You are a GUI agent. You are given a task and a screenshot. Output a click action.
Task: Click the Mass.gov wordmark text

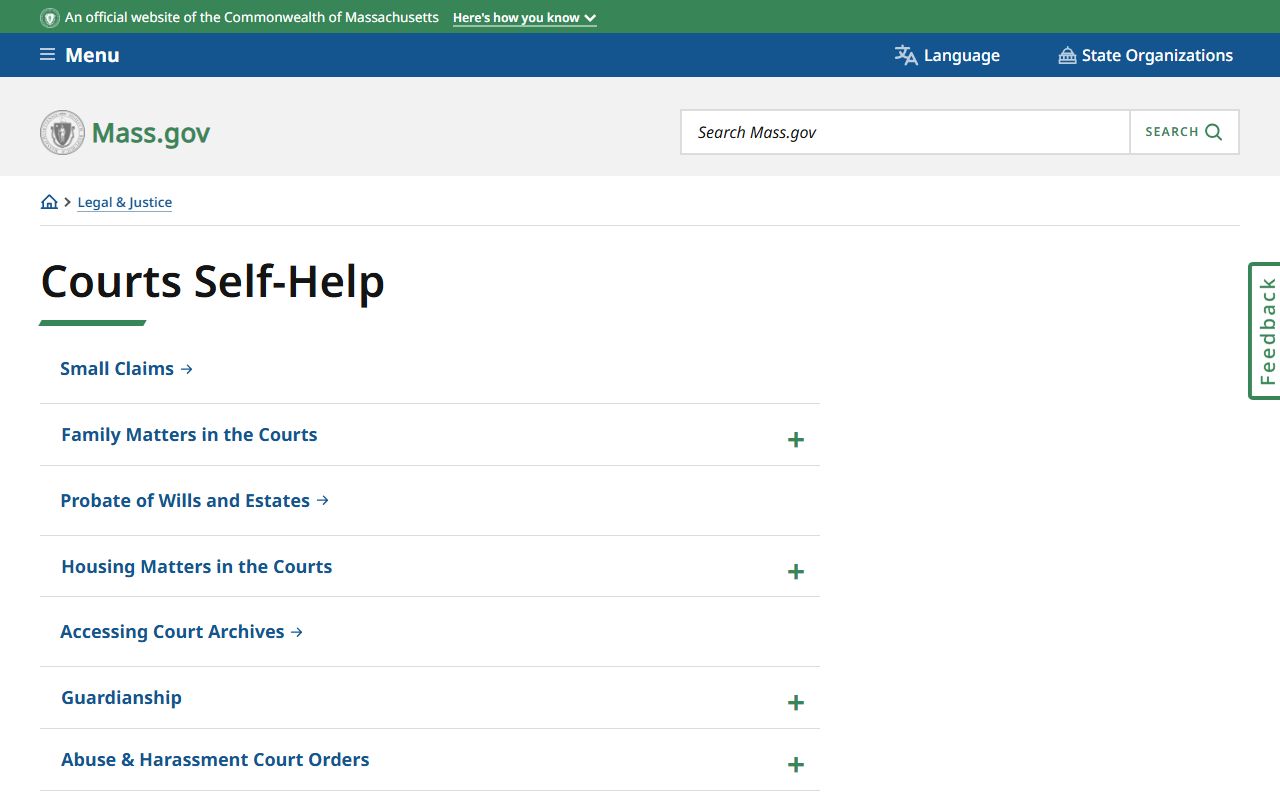pyautogui.click(x=151, y=133)
